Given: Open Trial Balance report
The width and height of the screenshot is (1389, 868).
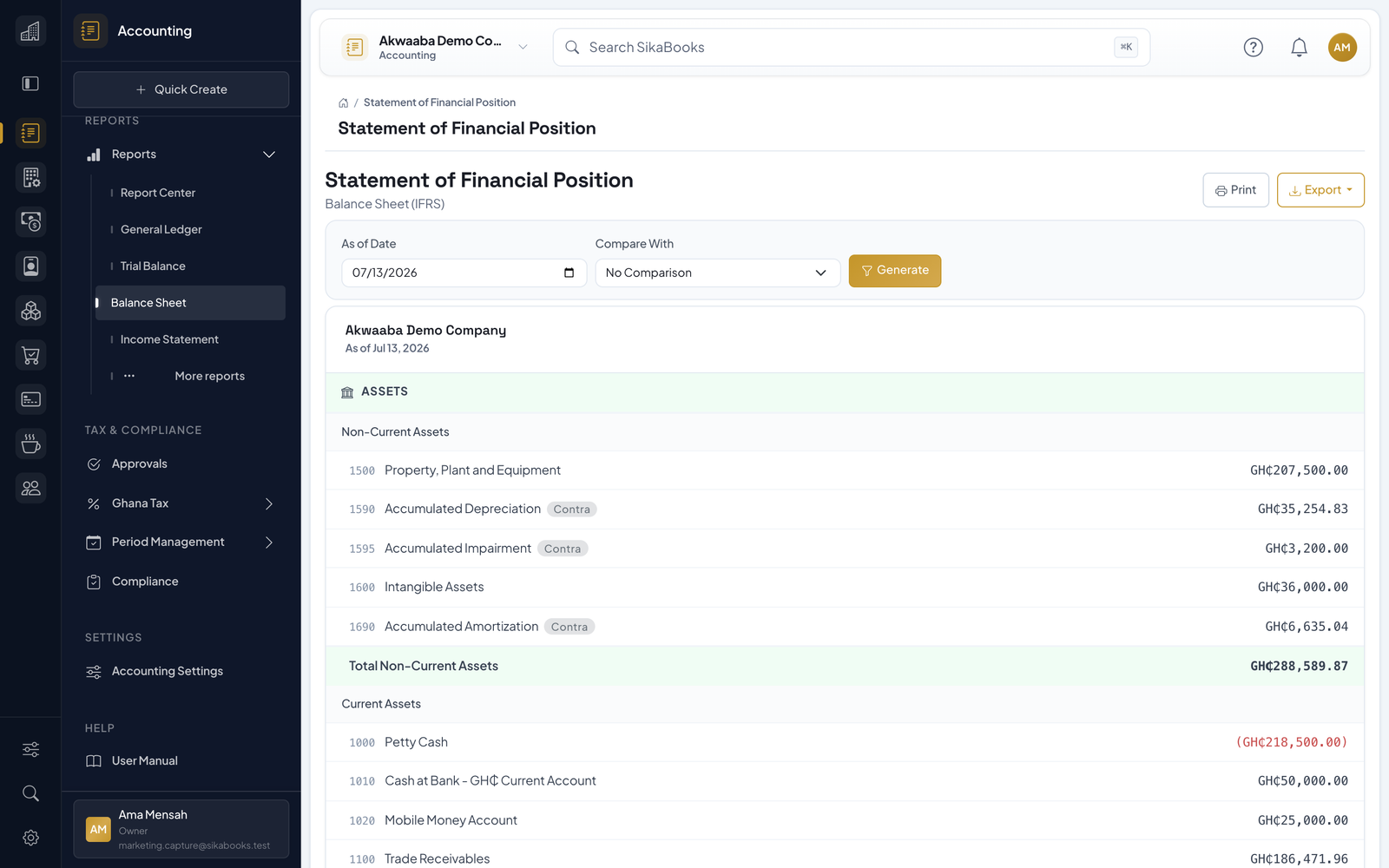Looking at the screenshot, I should tap(153, 266).
